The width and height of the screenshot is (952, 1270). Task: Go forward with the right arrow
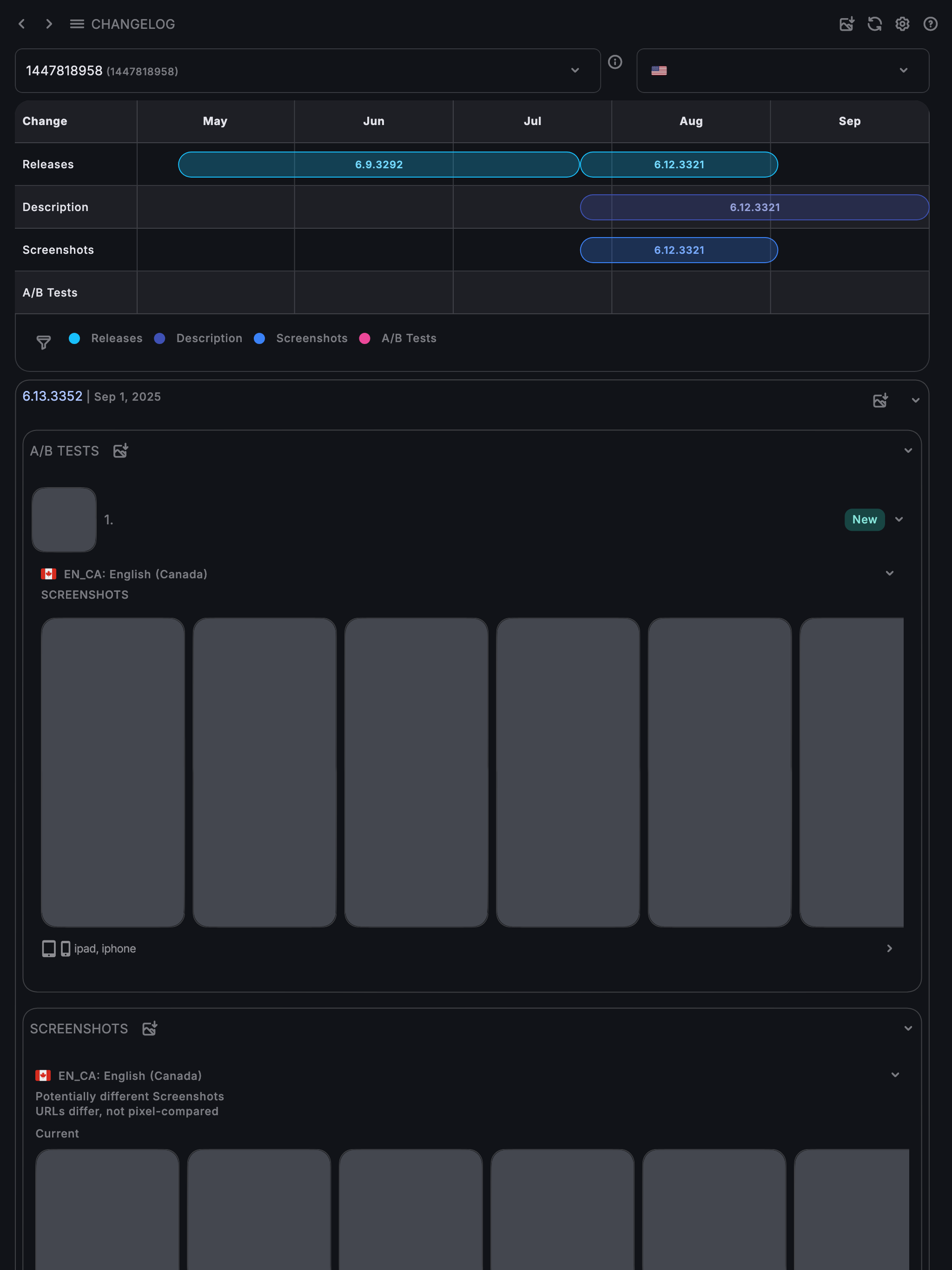[49, 24]
